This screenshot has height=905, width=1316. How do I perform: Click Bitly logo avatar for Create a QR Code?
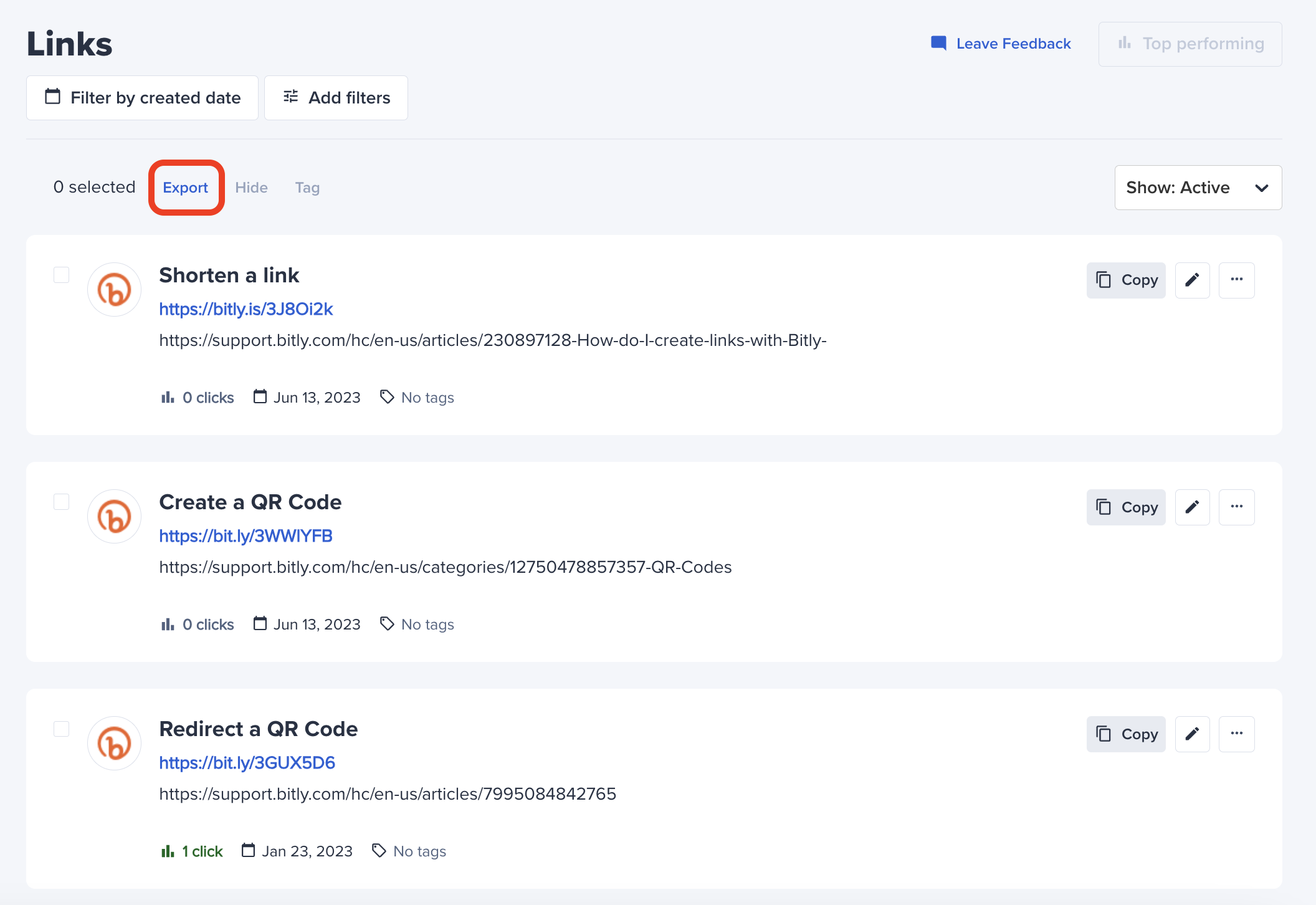click(114, 517)
